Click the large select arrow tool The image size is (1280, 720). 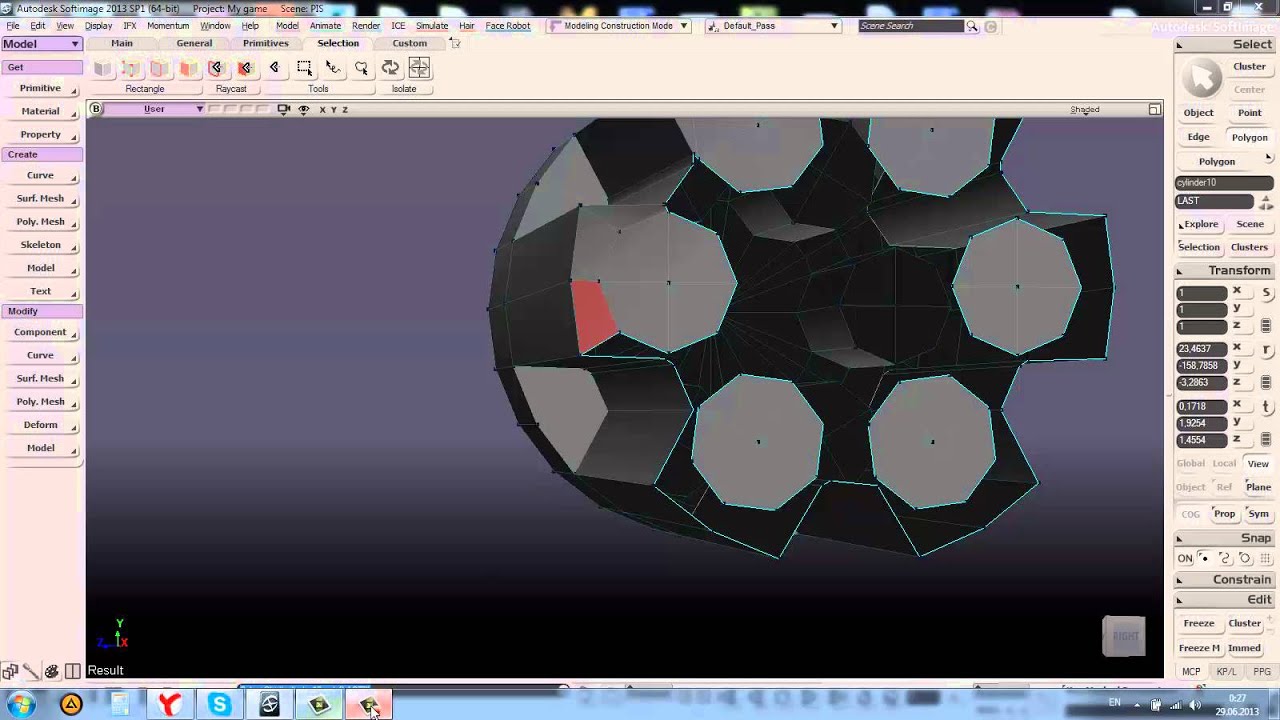(1202, 78)
